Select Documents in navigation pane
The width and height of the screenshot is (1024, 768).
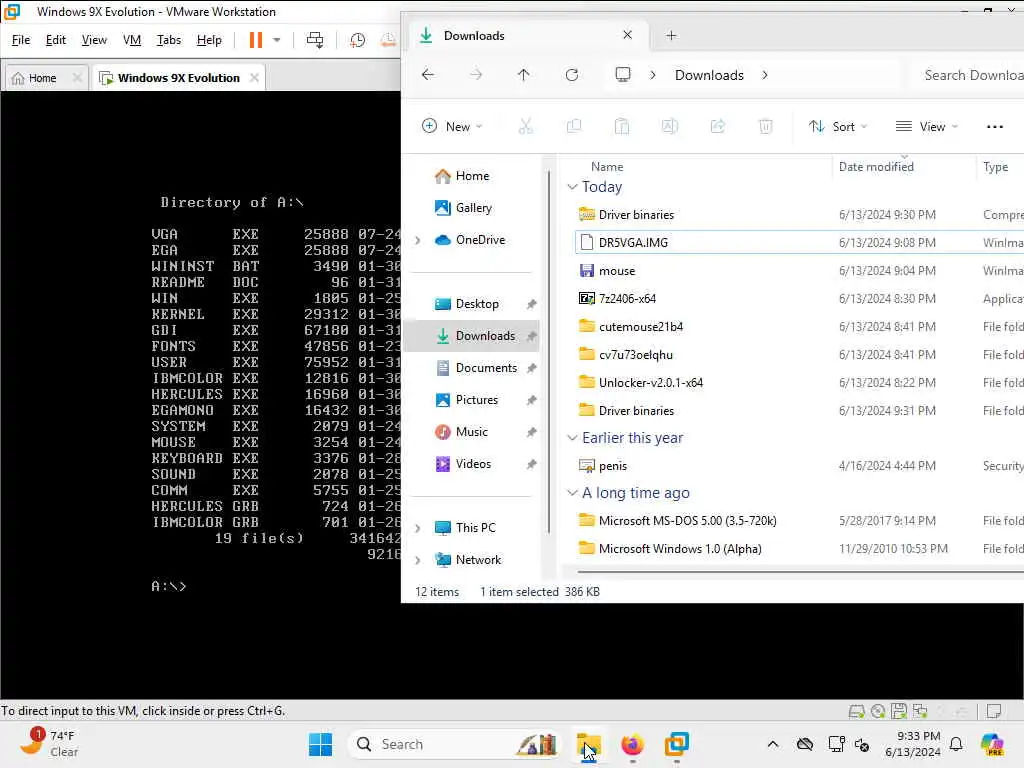coord(486,368)
